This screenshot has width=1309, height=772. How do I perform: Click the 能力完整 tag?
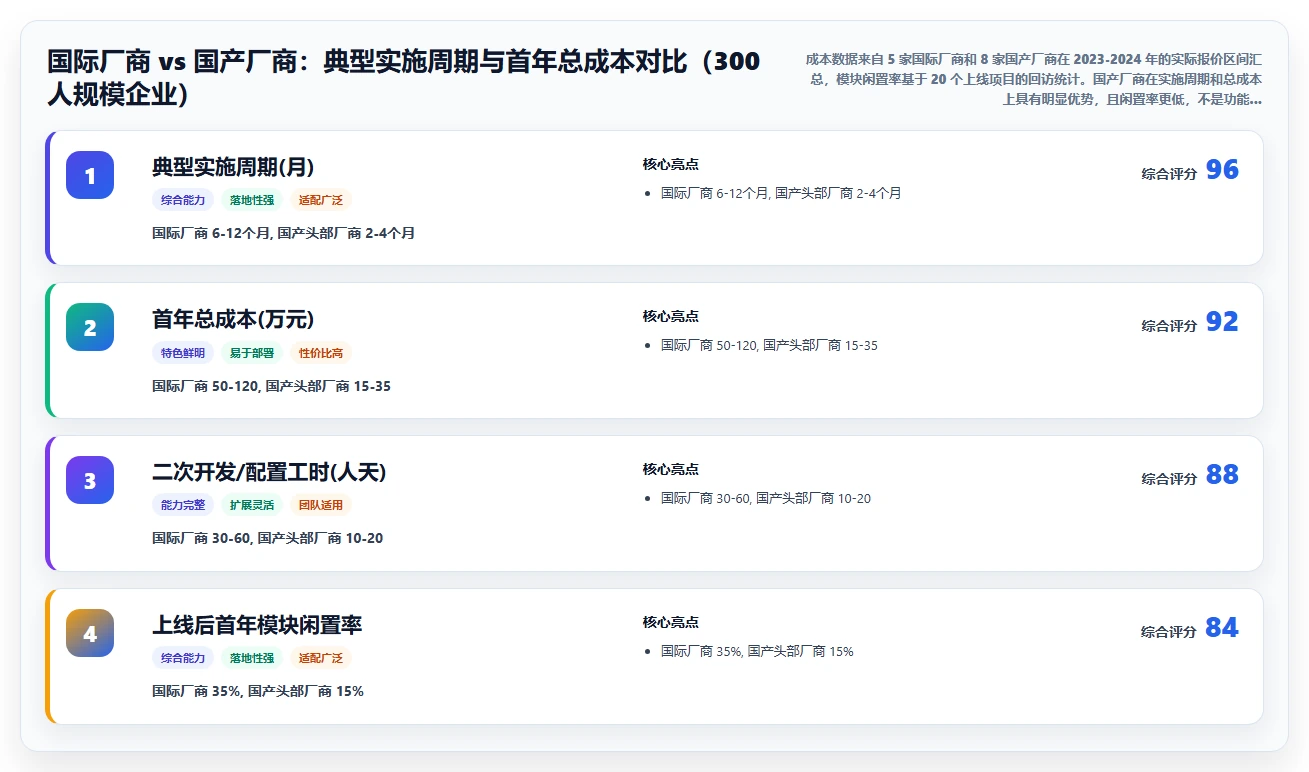point(183,505)
